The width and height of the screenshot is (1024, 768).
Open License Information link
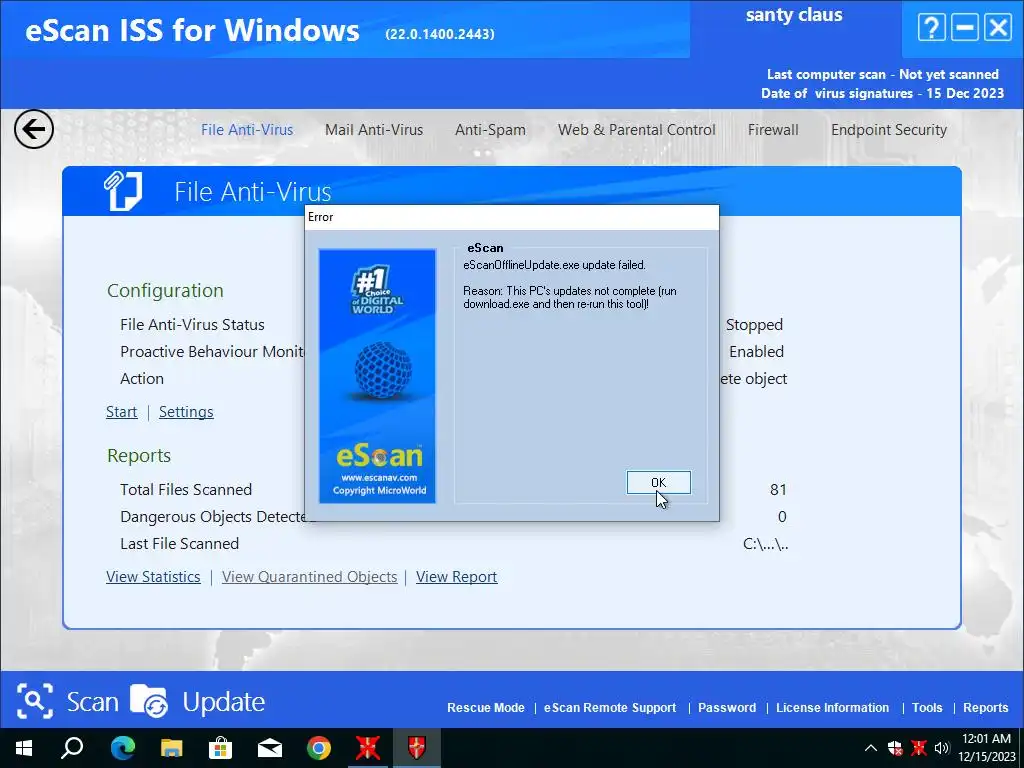click(833, 708)
